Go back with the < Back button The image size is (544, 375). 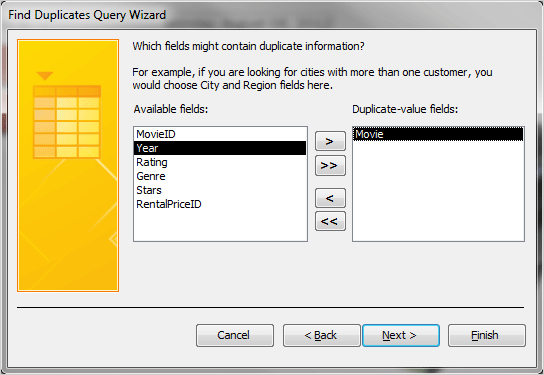pos(321,335)
